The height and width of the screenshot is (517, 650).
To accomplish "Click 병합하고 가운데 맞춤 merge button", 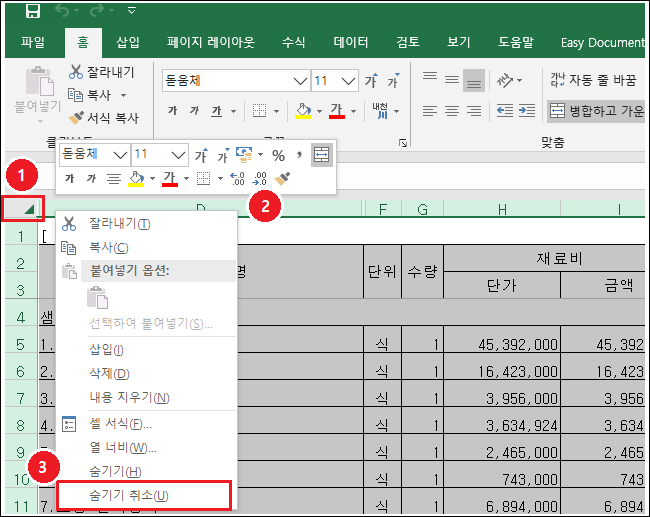I will [x=596, y=111].
